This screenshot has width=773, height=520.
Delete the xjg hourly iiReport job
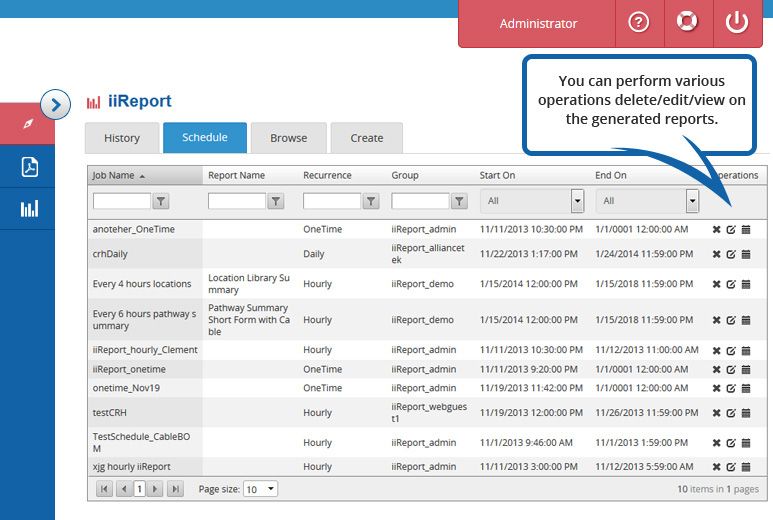pyautogui.click(x=716, y=467)
